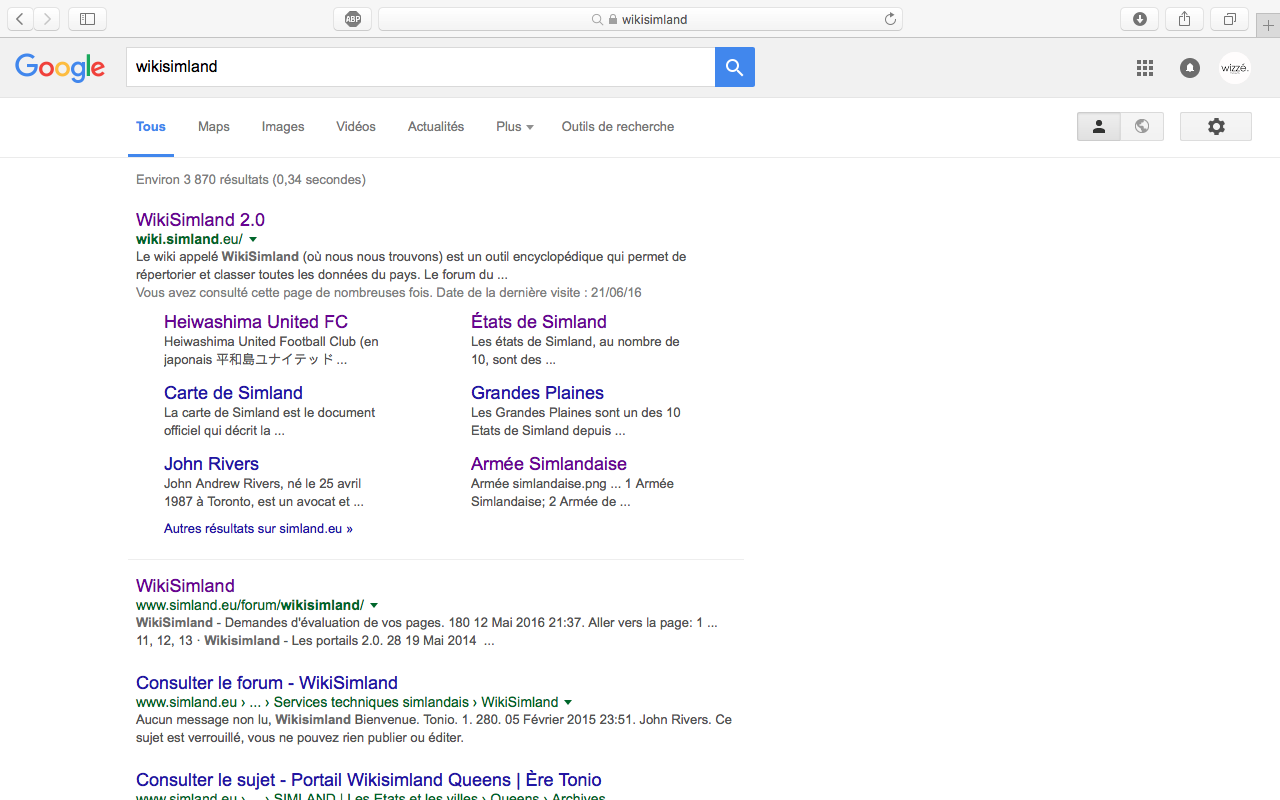The height and width of the screenshot is (800, 1280).
Task: Show Safari downloads
Action: point(1139,19)
